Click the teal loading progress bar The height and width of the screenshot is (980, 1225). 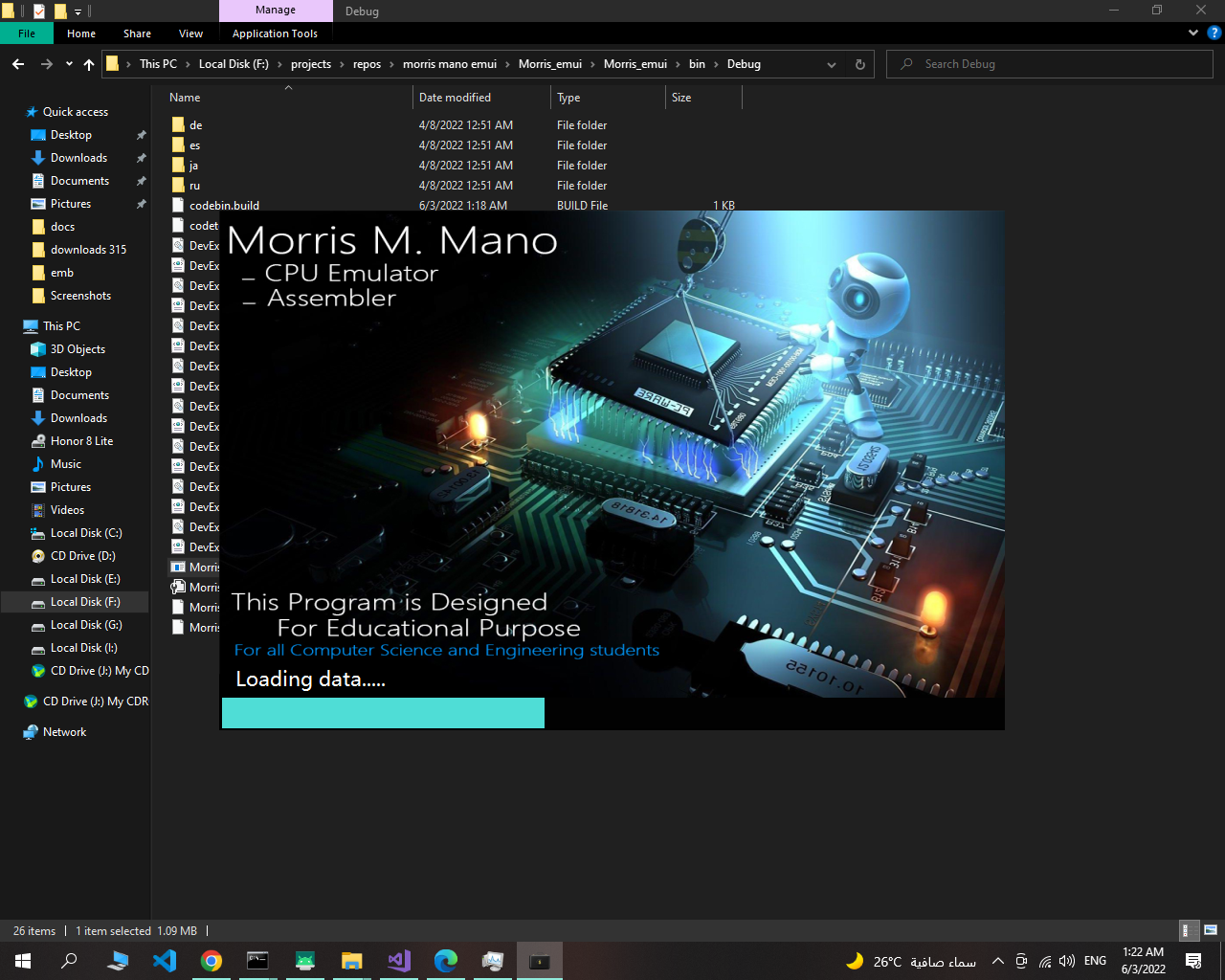[x=382, y=712]
